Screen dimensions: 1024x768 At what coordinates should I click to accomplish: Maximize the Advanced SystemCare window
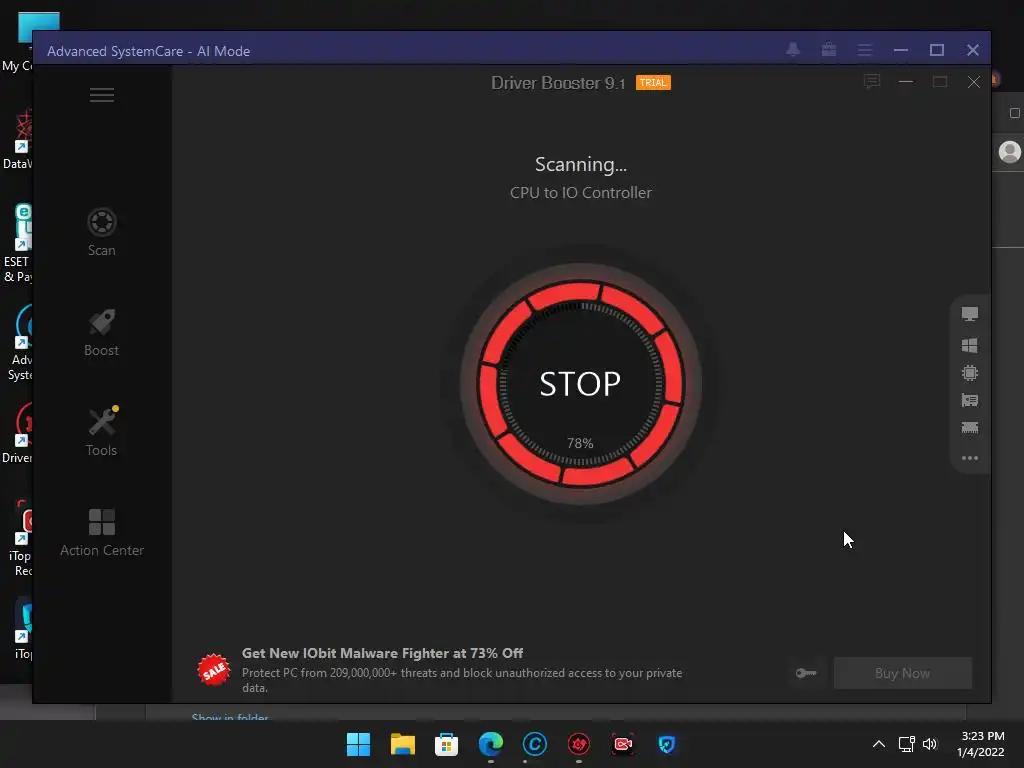click(x=936, y=50)
